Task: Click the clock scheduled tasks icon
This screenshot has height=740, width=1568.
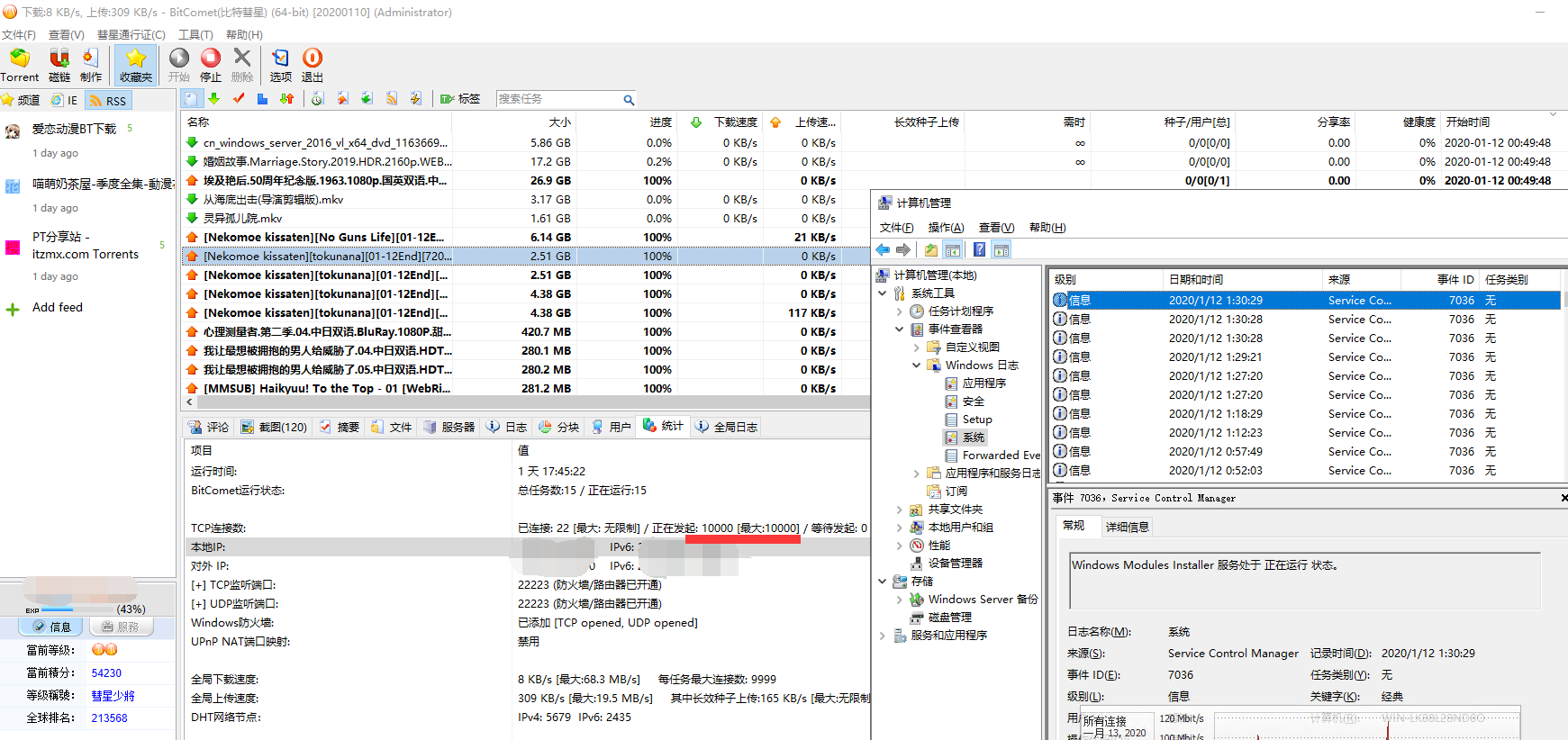Action: click(318, 98)
